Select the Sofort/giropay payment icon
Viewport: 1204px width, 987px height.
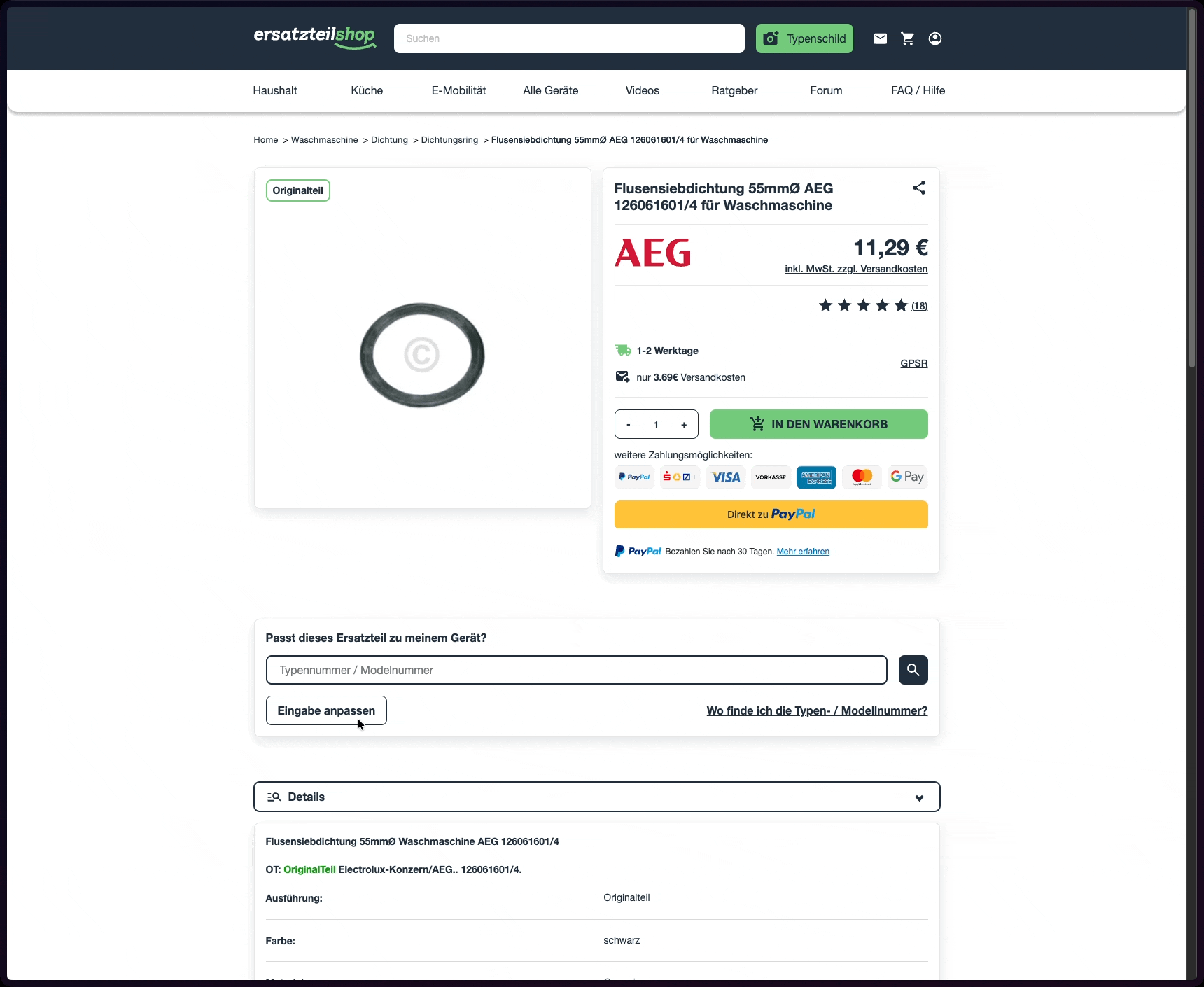click(x=680, y=477)
